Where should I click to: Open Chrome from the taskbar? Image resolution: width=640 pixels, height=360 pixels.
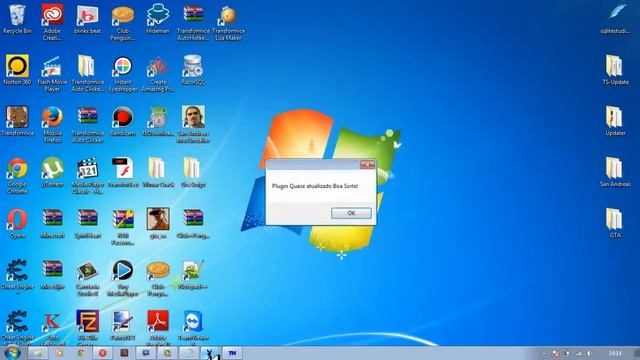click(x=81, y=353)
